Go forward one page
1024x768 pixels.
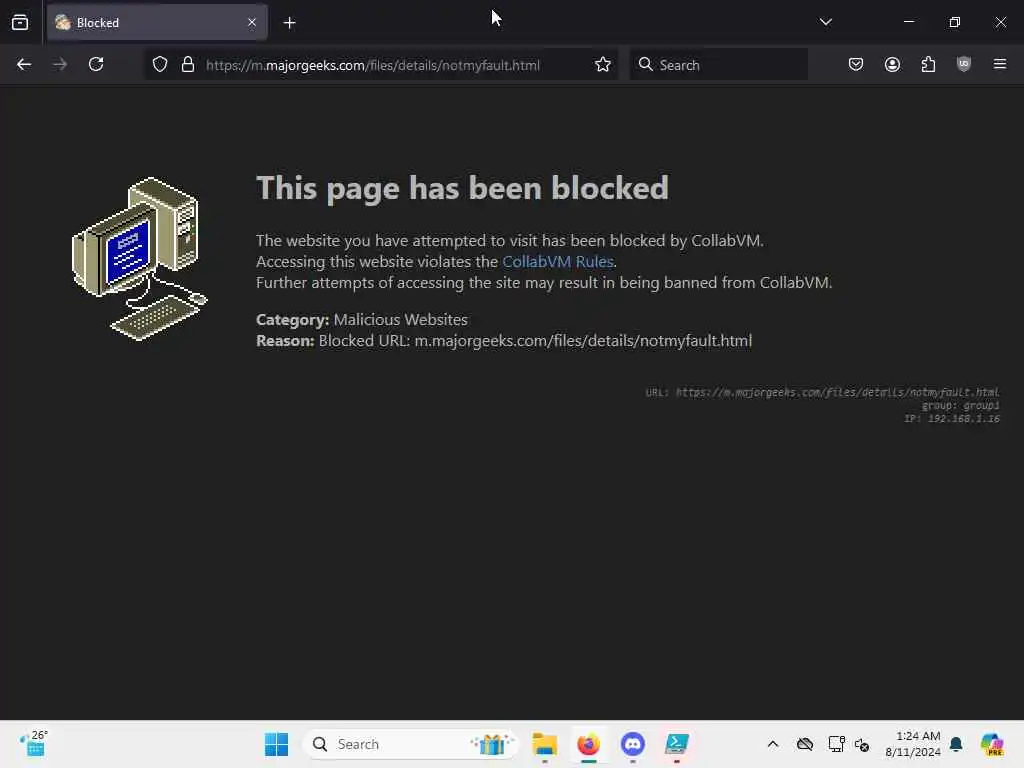pos(60,64)
